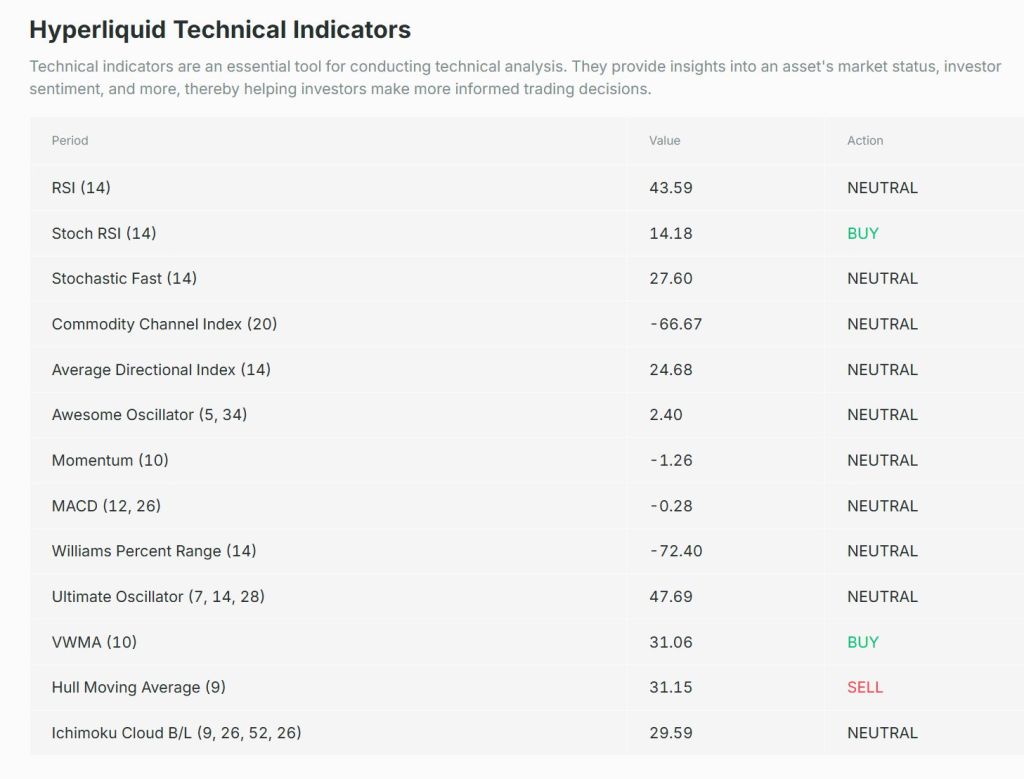
Task: Select the Stochastic Fast (14) row
Action: click(x=124, y=279)
